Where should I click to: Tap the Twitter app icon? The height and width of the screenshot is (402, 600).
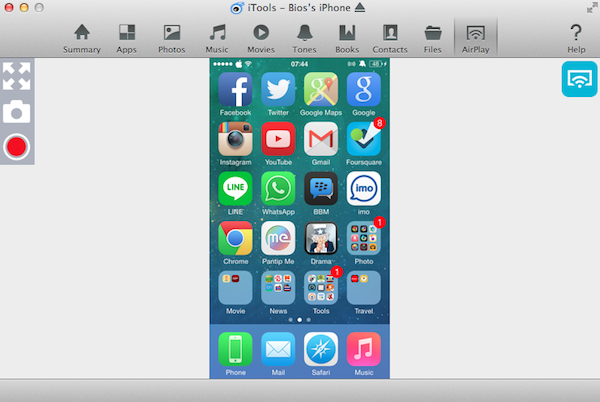pyautogui.click(x=278, y=90)
